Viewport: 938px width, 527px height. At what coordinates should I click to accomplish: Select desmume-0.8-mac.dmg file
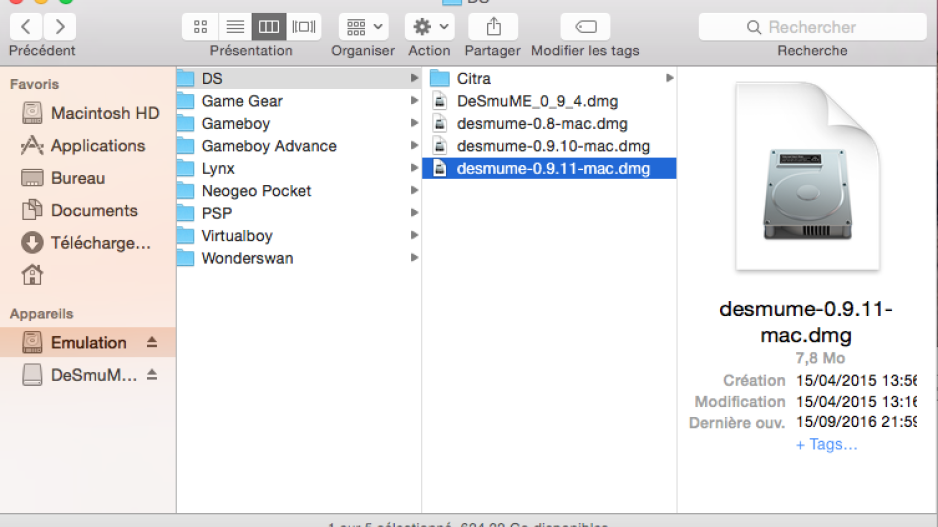[549, 123]
